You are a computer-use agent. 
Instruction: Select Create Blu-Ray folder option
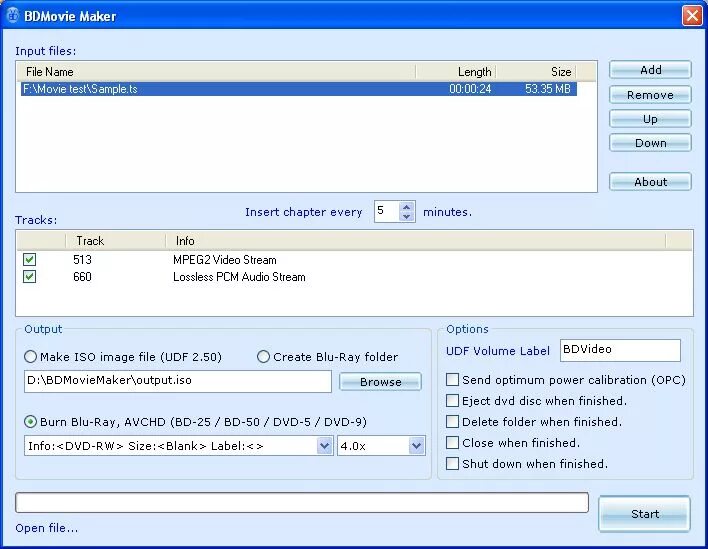[327, 357]
